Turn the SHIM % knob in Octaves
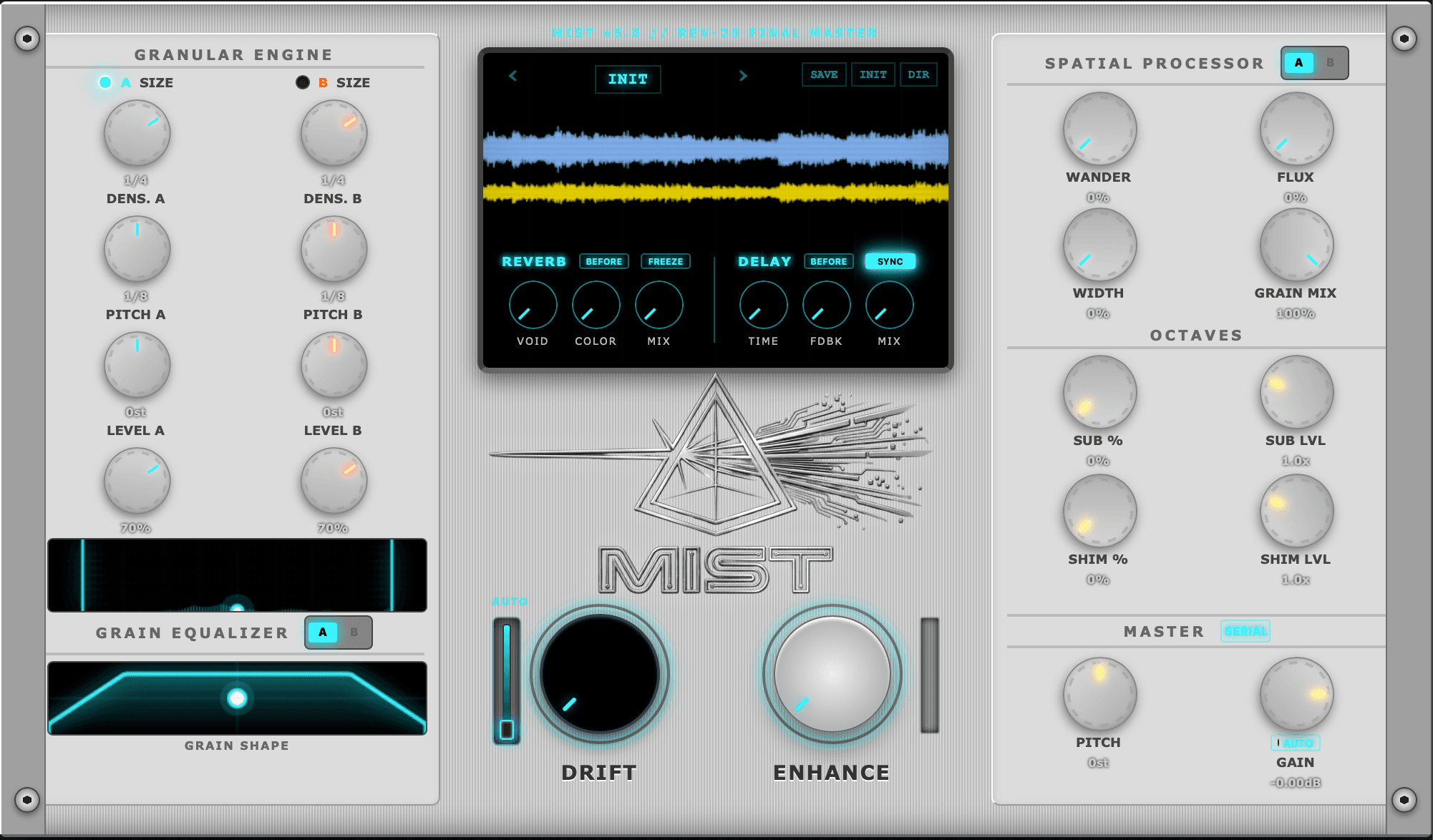Image resolution: width=1433 pixels, height=840 pixels. pos(1098,510)
